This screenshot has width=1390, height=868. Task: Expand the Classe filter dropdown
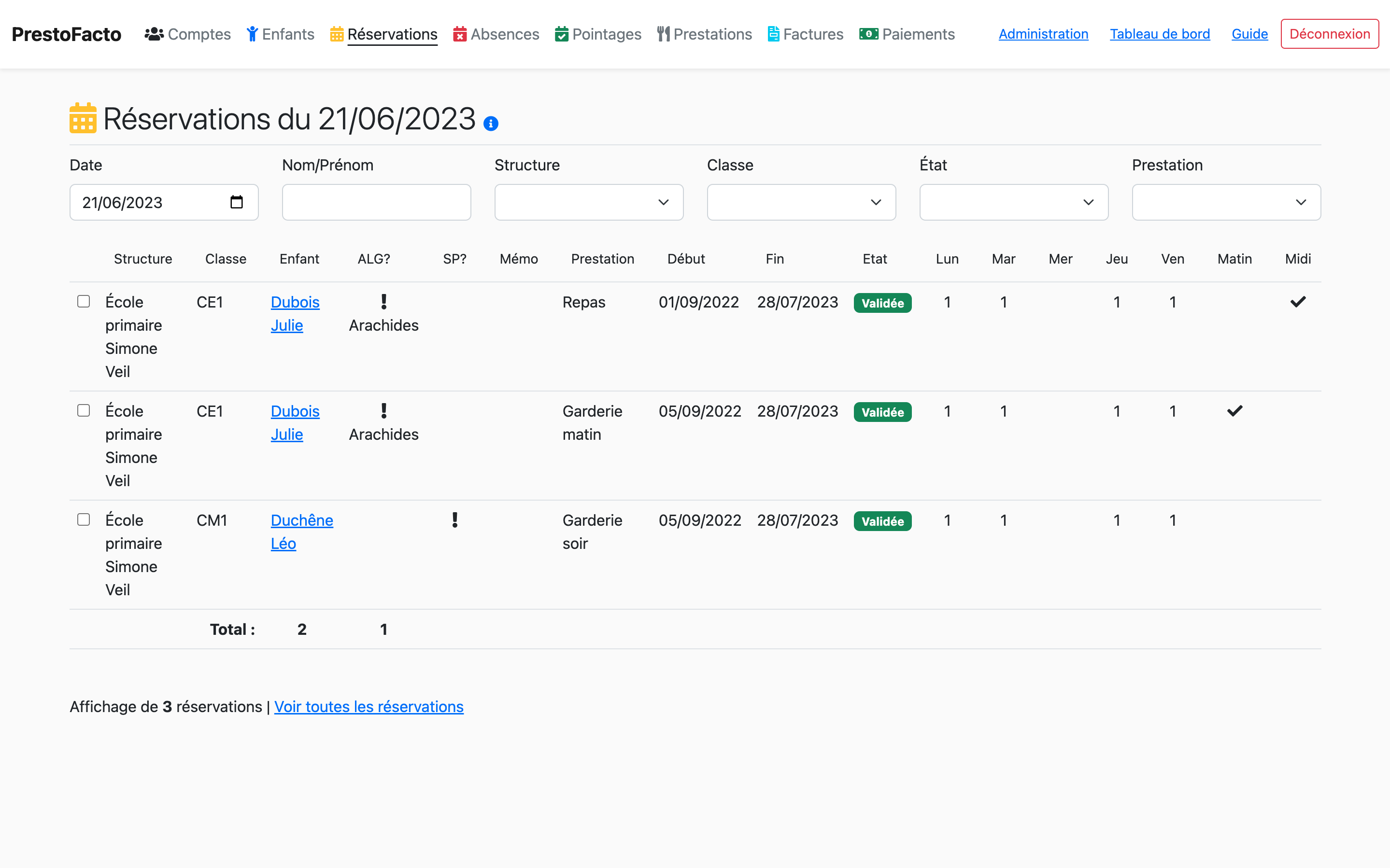tap(801, 202)
